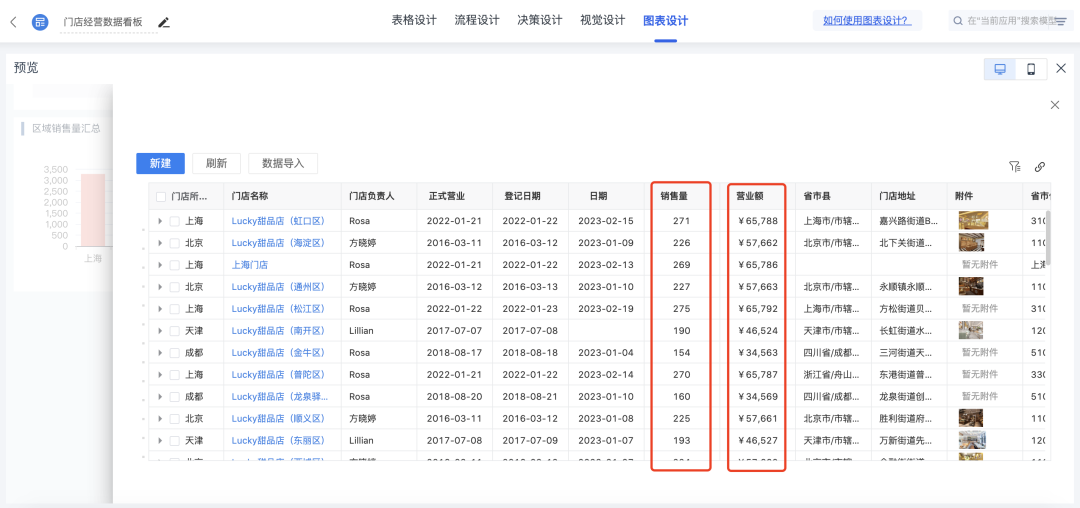Click the link chain icon above the table

tap(1040, 166)
